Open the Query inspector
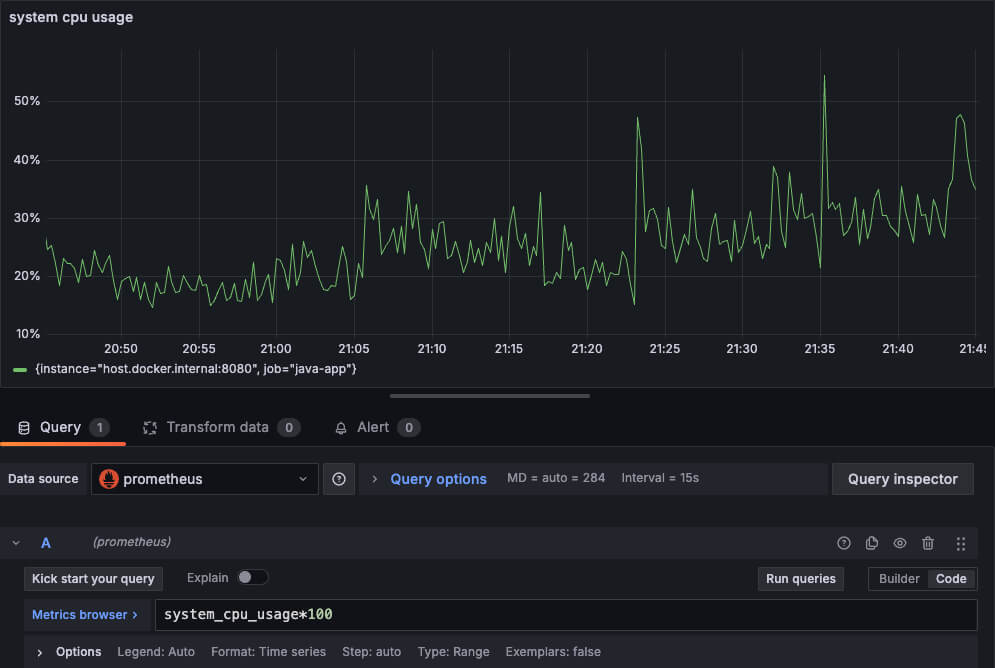995x668 pixels. (x=902, y=479)
